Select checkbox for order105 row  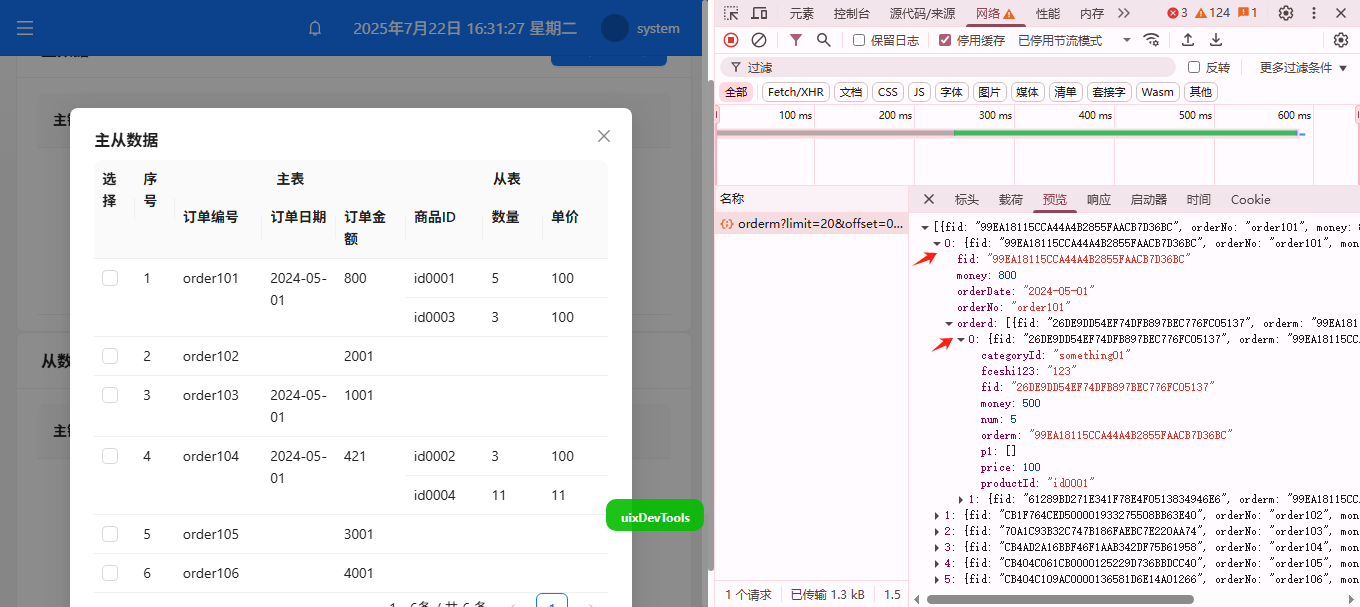pos(110,534)
